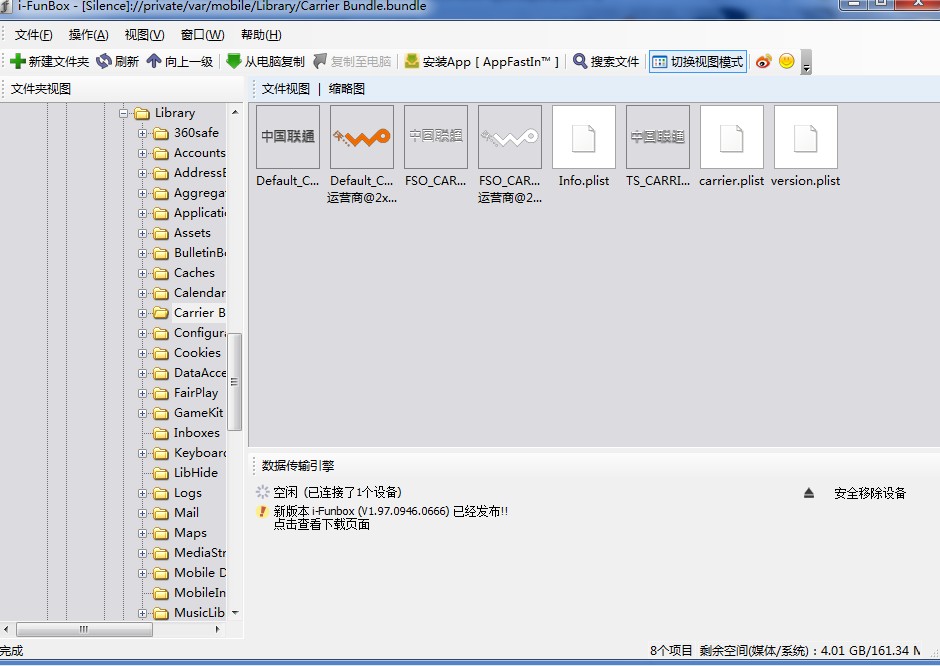The height and width of the screenshot is (666, 940).
Task: Expand the Cookies folder node
Action: pyautogui.click(x=143, y=353)
